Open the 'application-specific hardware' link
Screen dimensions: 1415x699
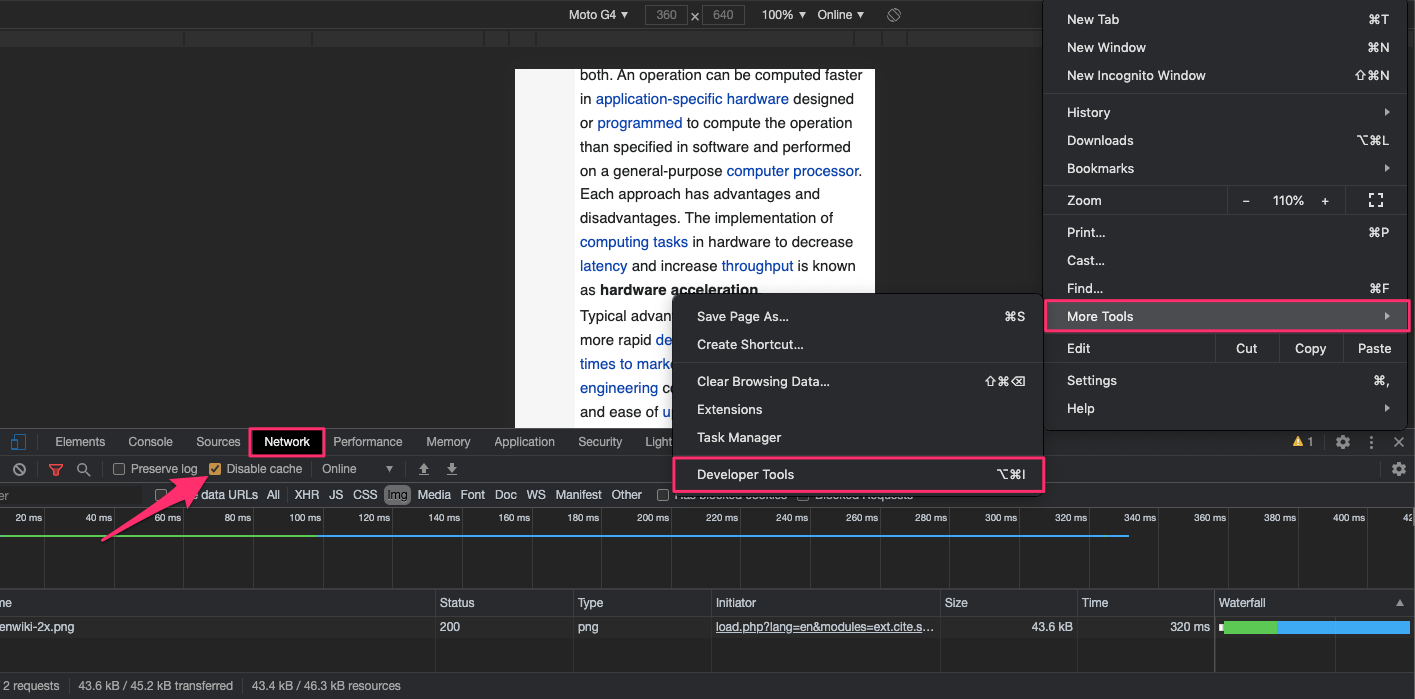pos(692,99)
